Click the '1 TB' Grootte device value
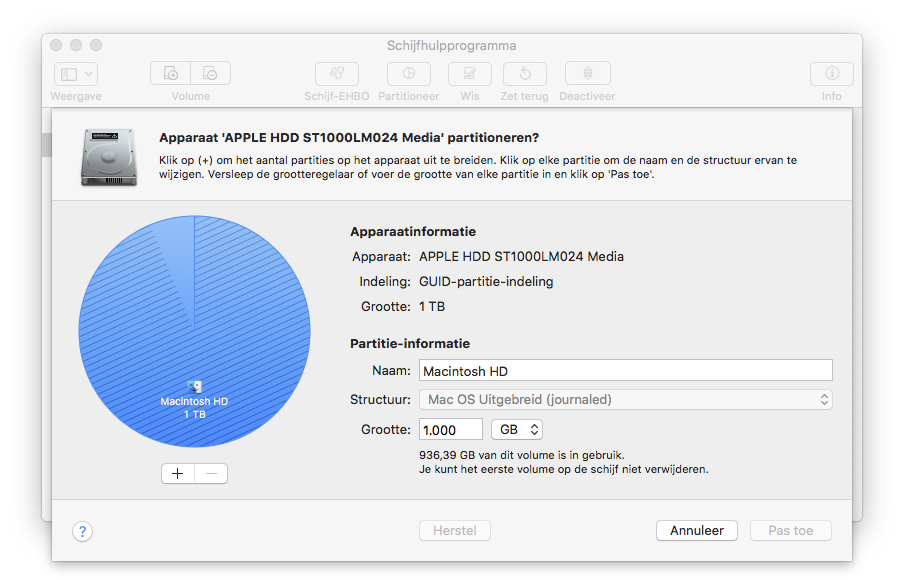904x582 pixels. (x=432, y=307)
